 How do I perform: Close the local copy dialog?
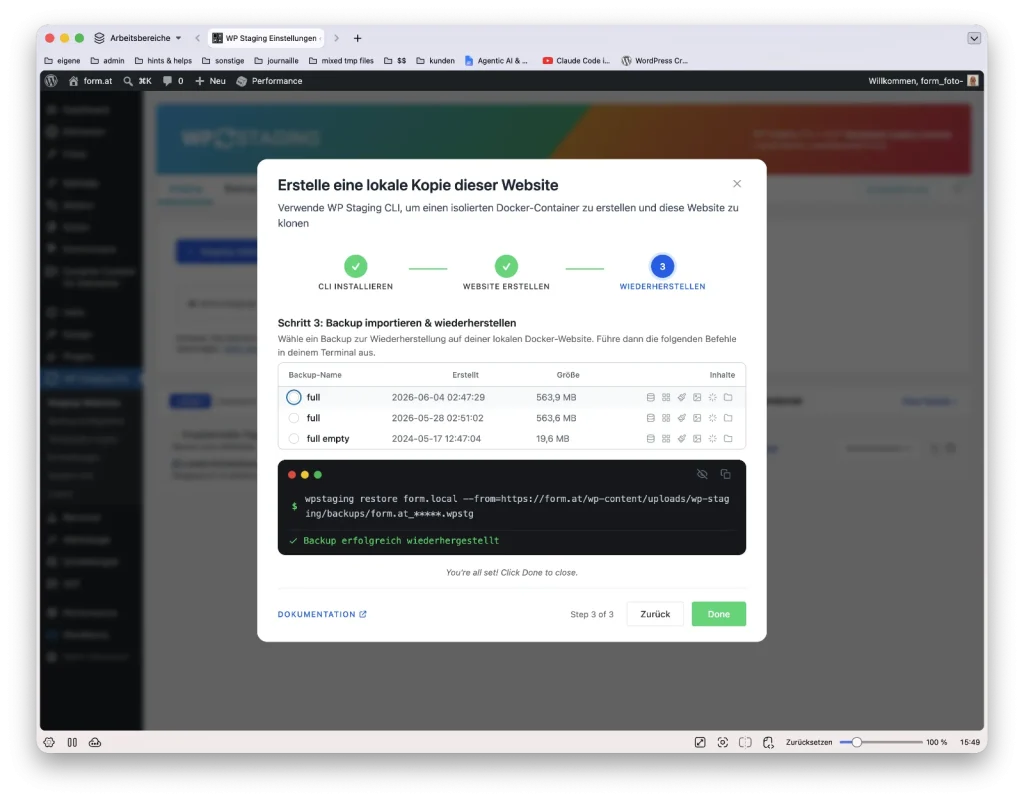point(737,183)
